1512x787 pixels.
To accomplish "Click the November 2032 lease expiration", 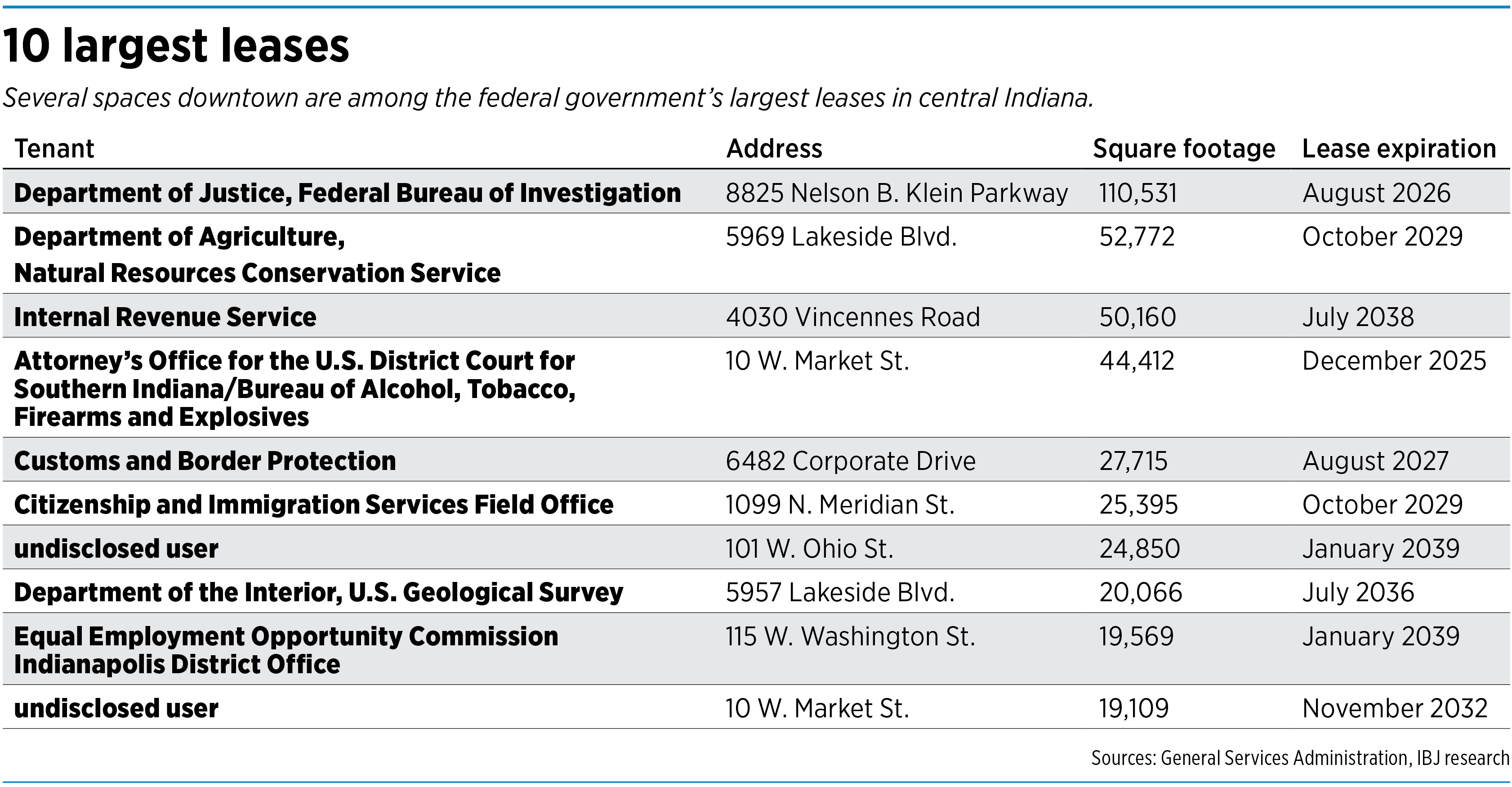I will (x=1395, y=708).
